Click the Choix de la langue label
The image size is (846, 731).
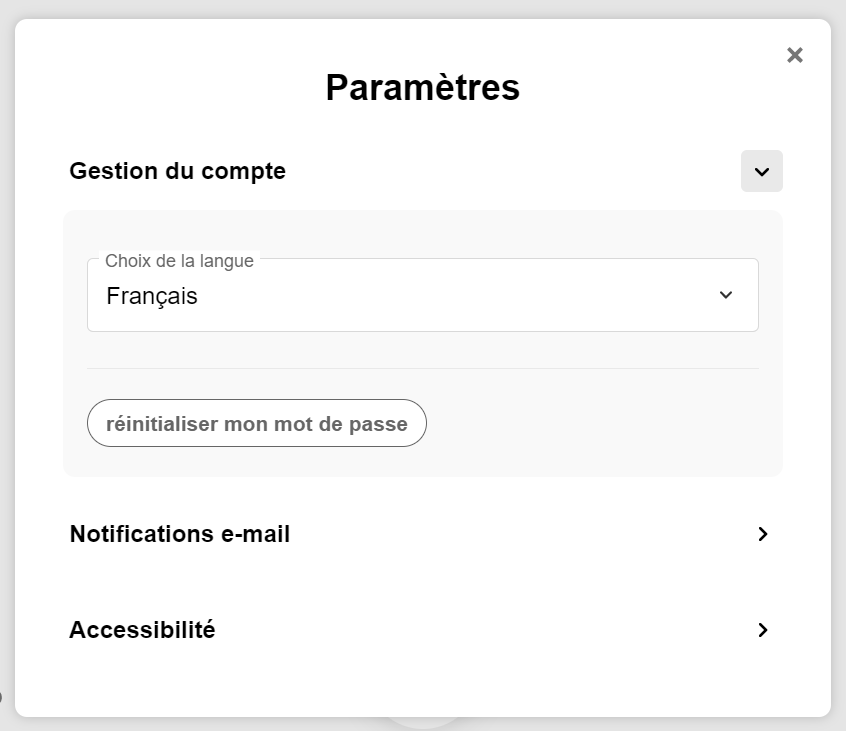179,261
